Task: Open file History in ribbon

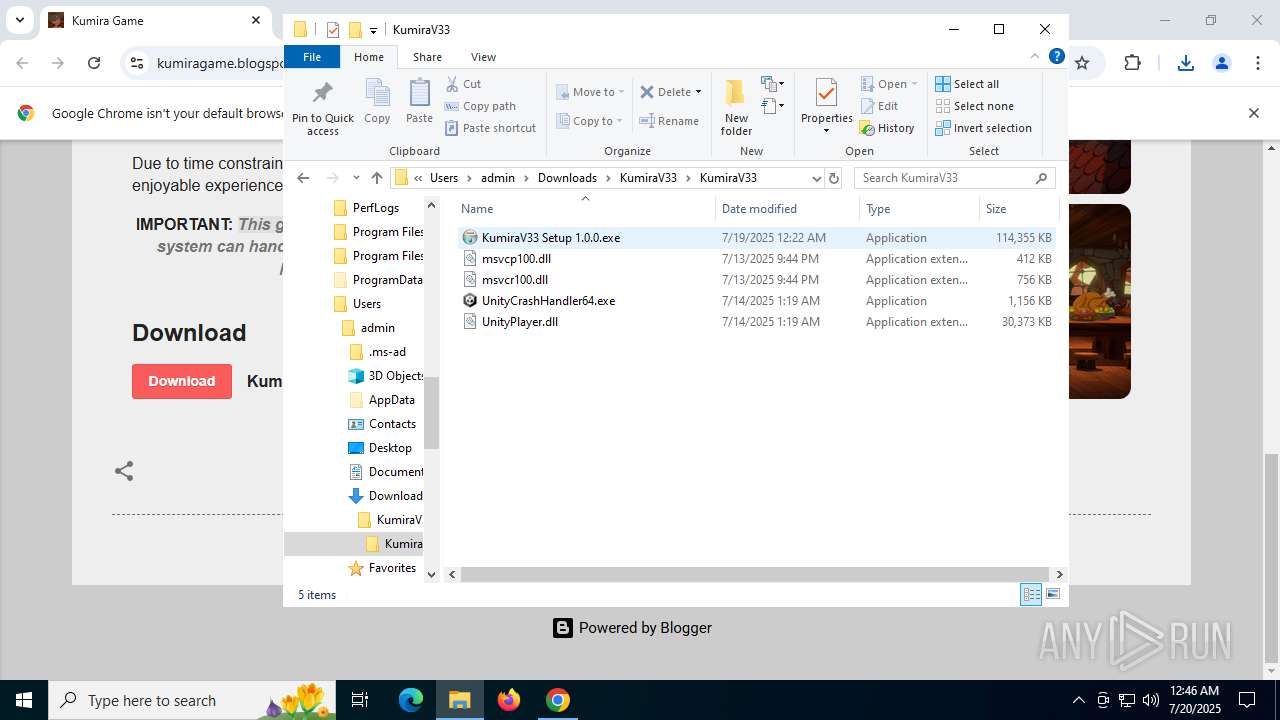Action: coord(887,128)
